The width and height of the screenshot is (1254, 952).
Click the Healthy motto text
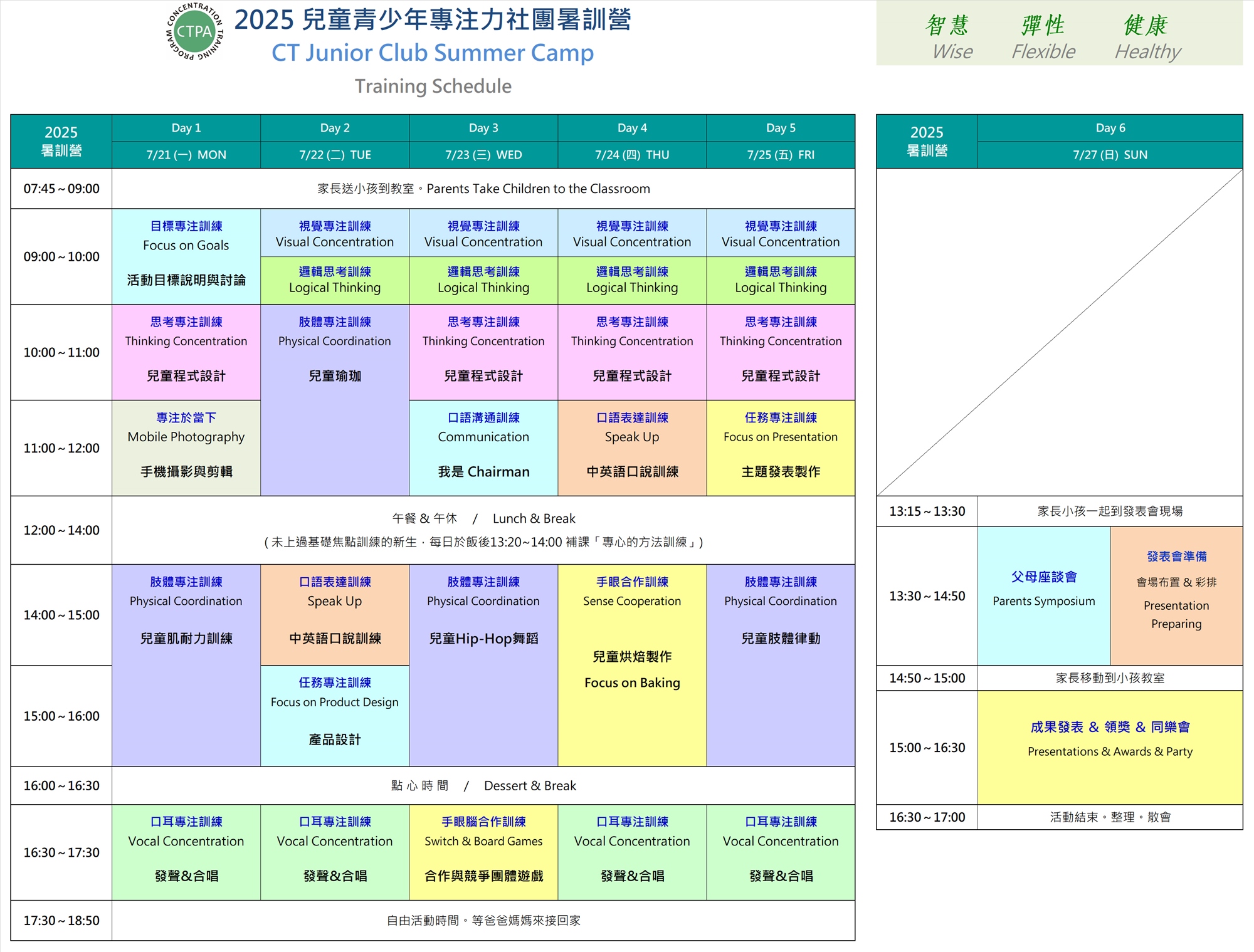(x=1147, y=51)
